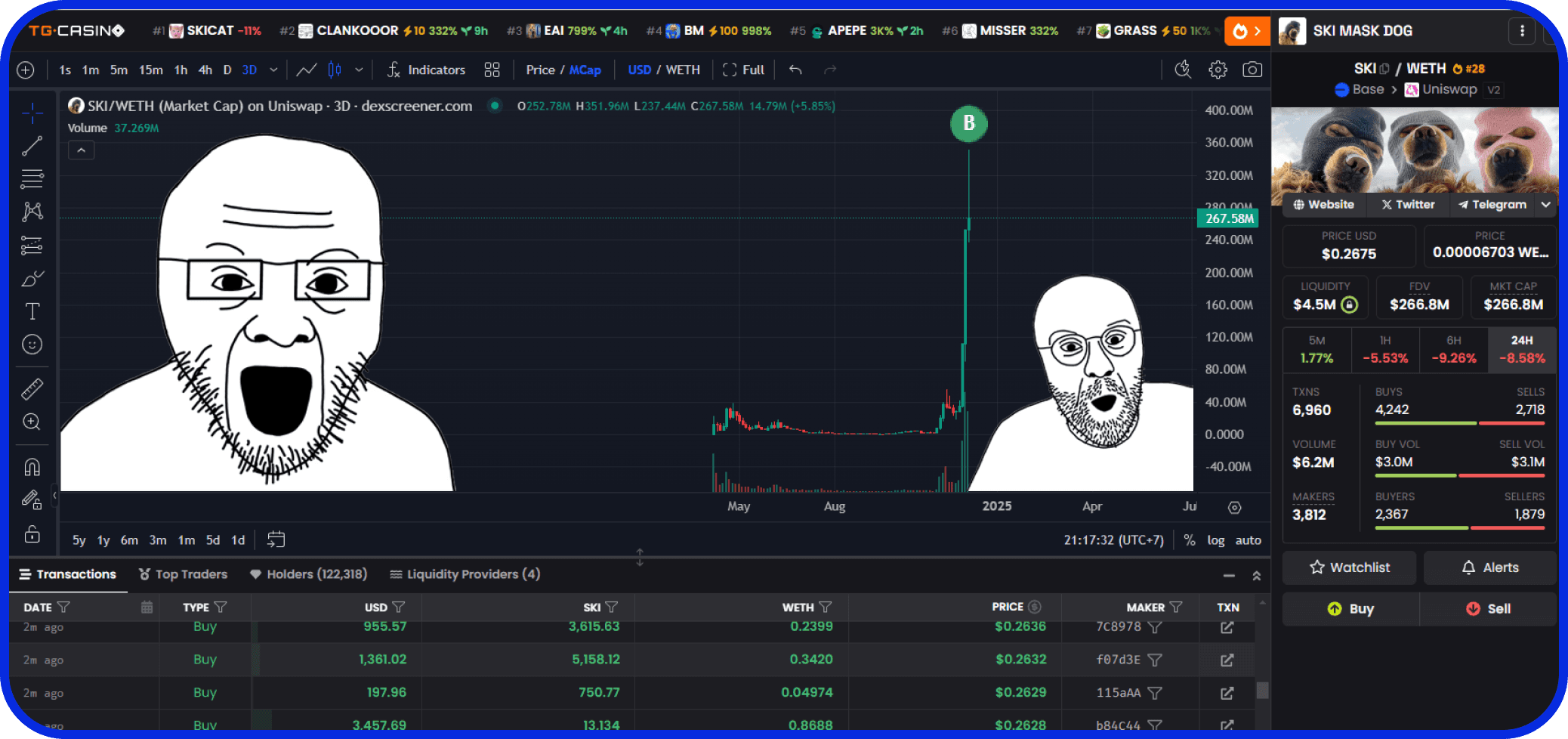
Task: Select the candlestick chart style icon
Action: point(335,70)
